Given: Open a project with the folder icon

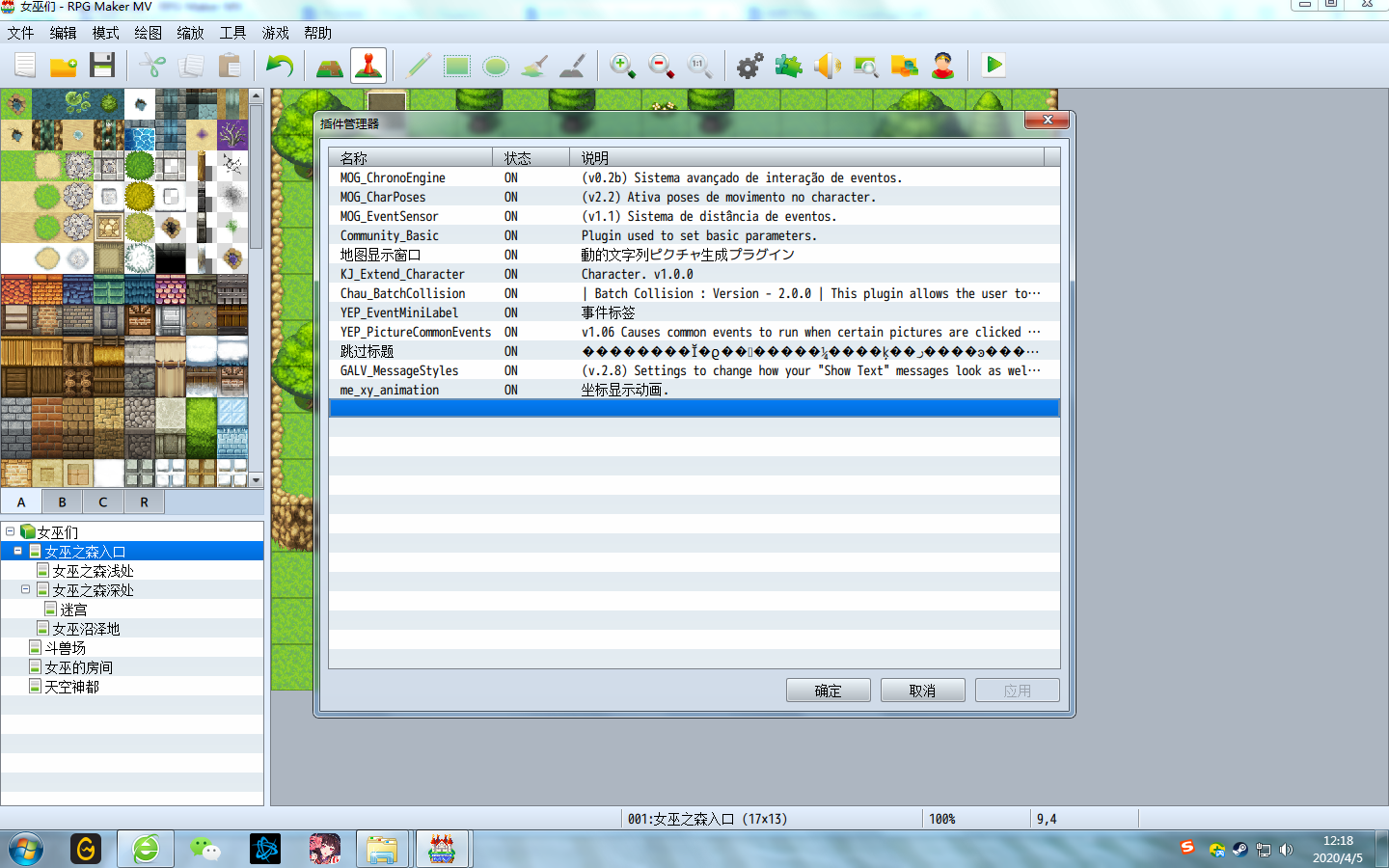Looking at the screenshot, I should coord(64,66).
